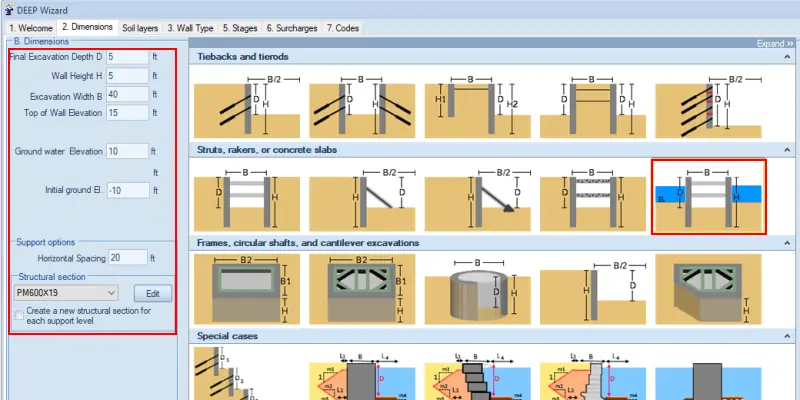This screenshot has width=800, height=400.
Task: Select inclined raker B/2 template
Action: pyautogui.click(x=362, y=198)
